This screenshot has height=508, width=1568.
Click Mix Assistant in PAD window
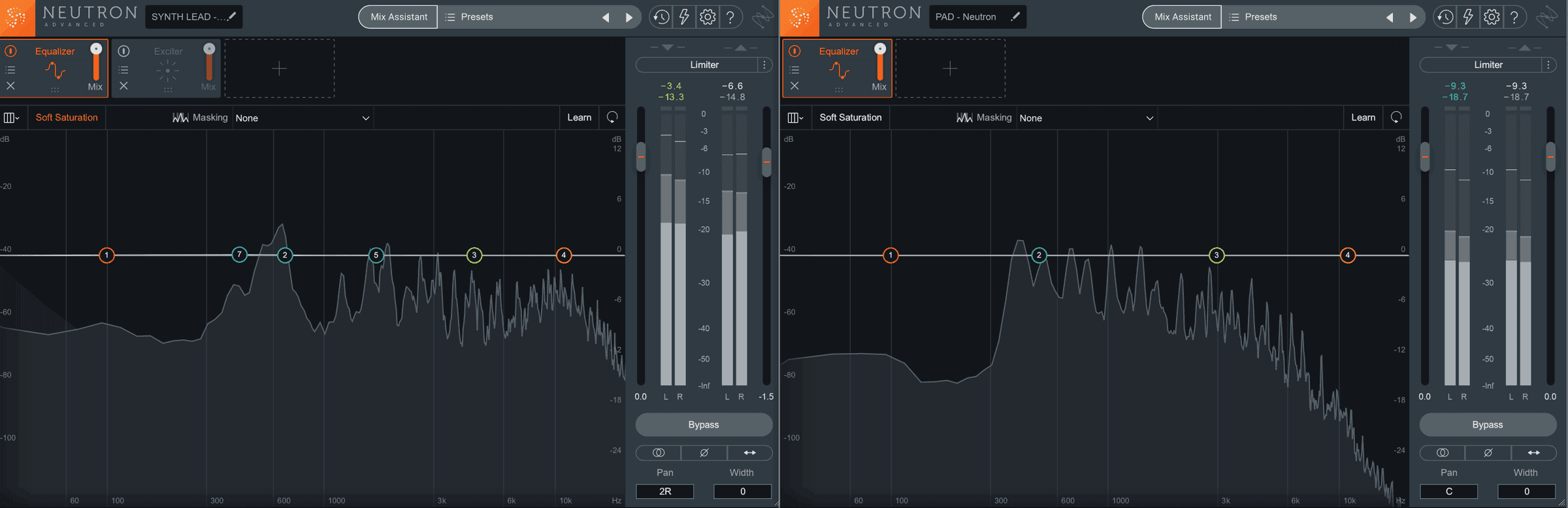(1183, 17)
